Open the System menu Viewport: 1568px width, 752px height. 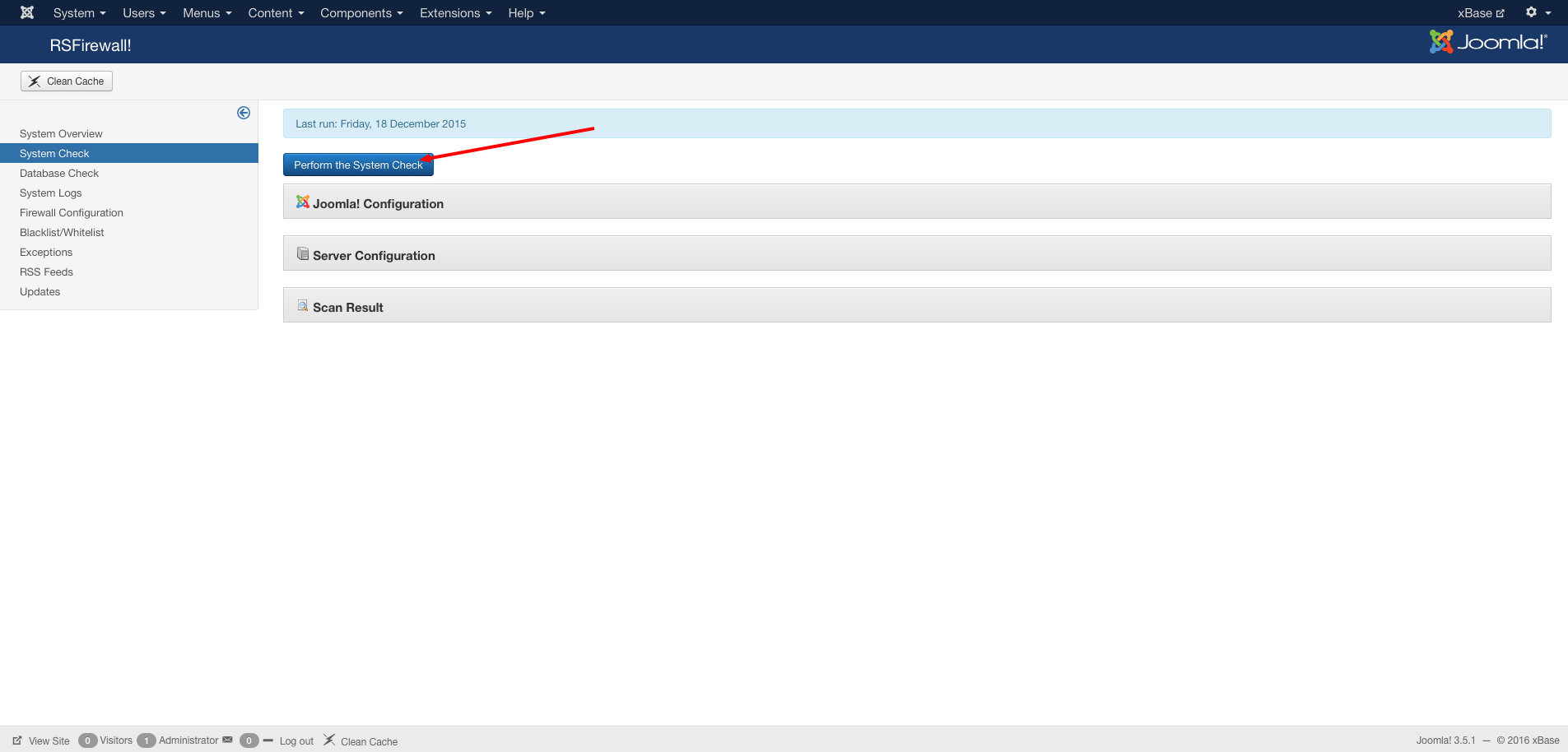point(79,13)
